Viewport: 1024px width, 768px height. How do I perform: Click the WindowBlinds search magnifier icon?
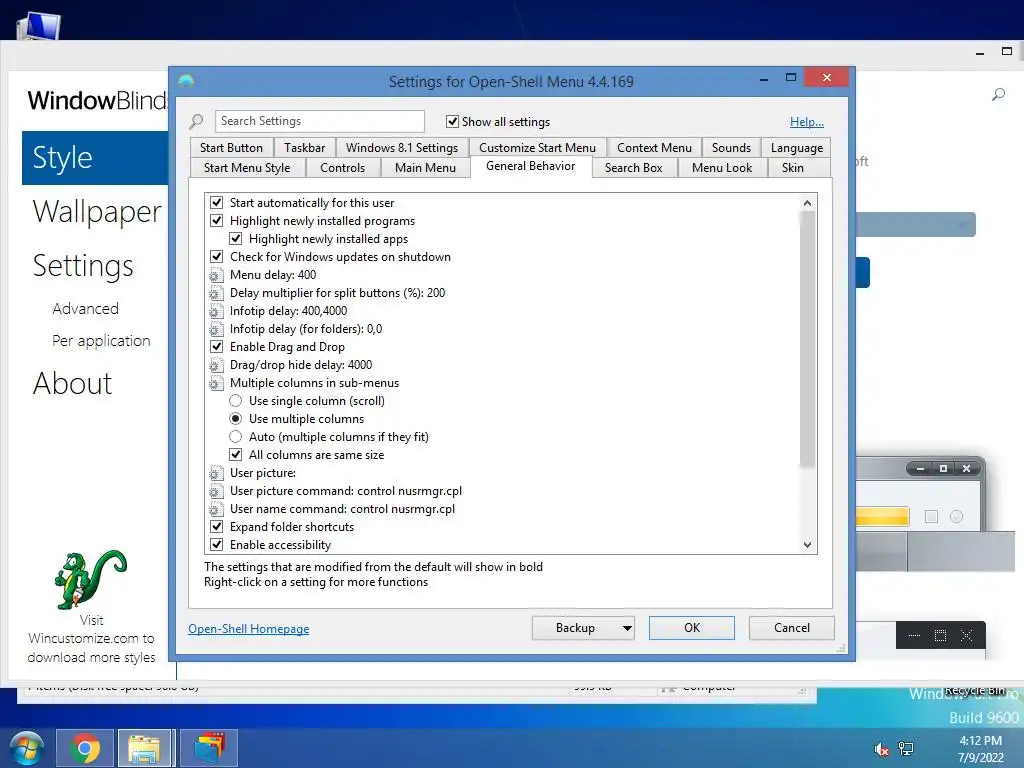coord(998,95)
